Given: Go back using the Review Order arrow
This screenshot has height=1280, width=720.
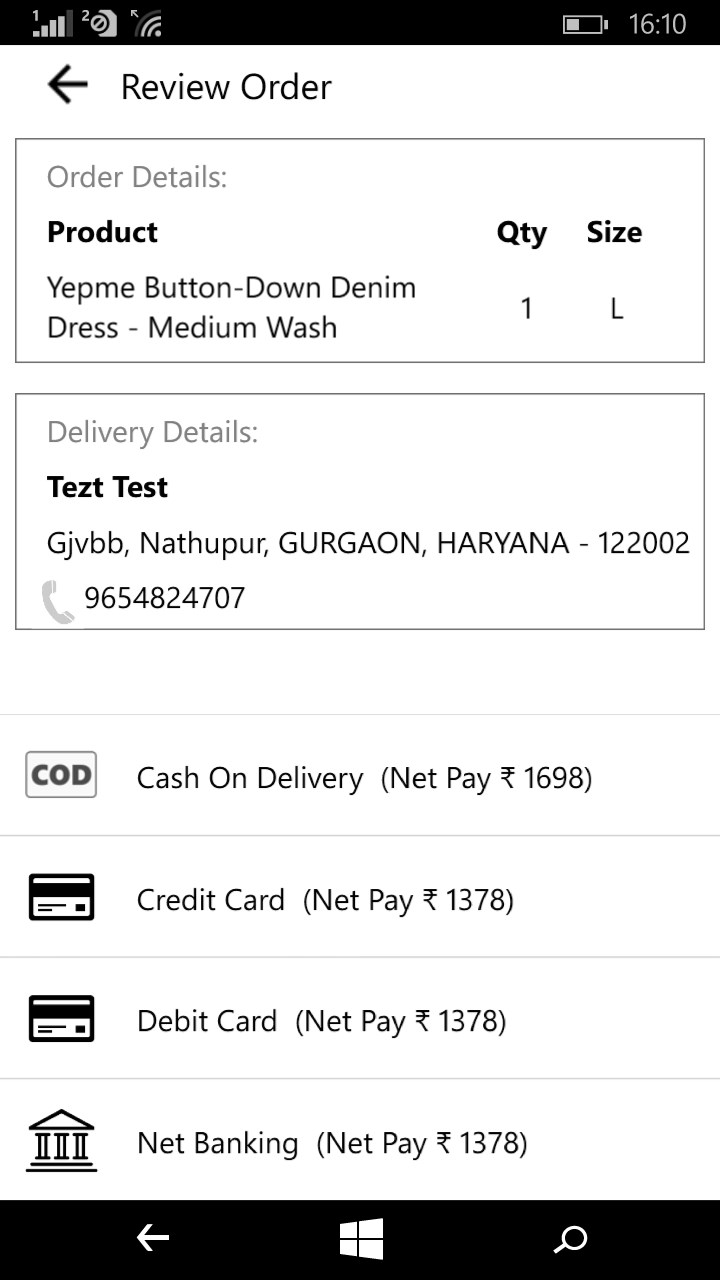Looking at the screenshot, I should (x=67, y=85).
